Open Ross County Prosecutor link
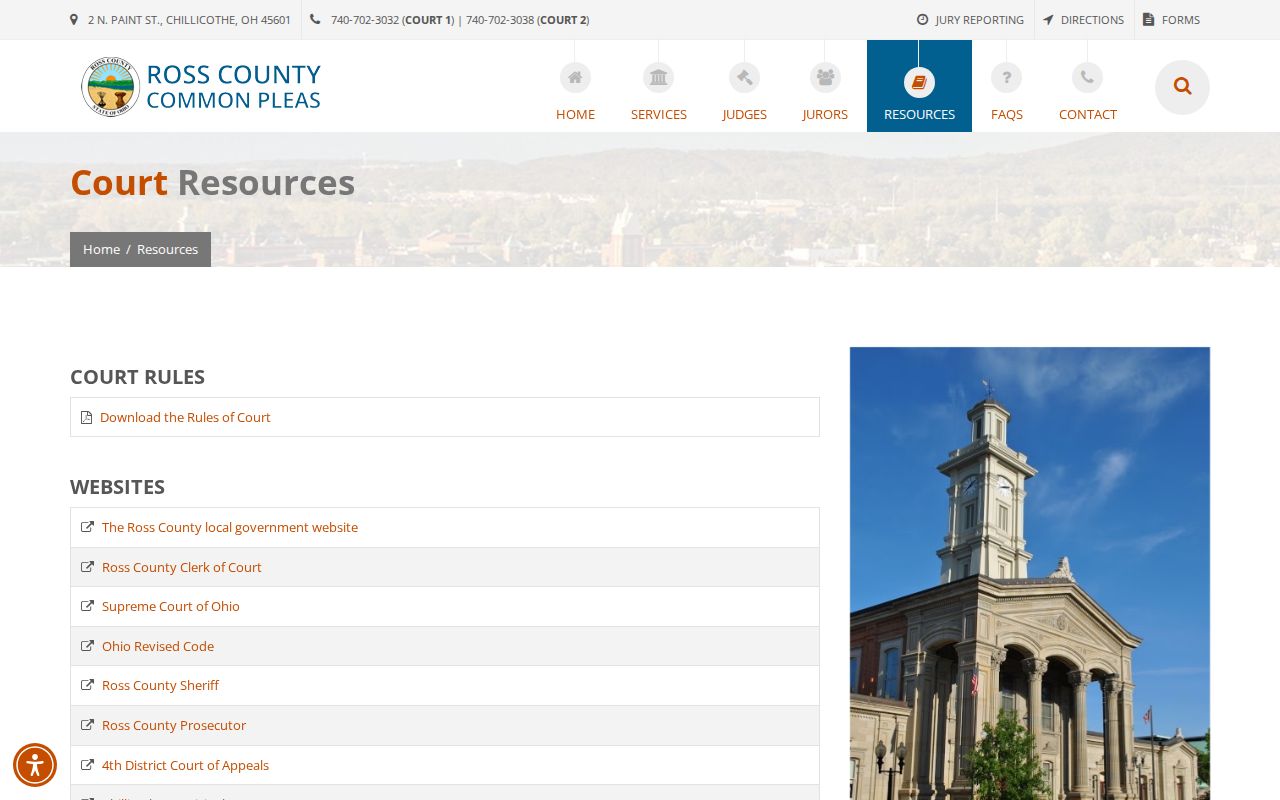The image size is (1280, 800). pos(173,725)
